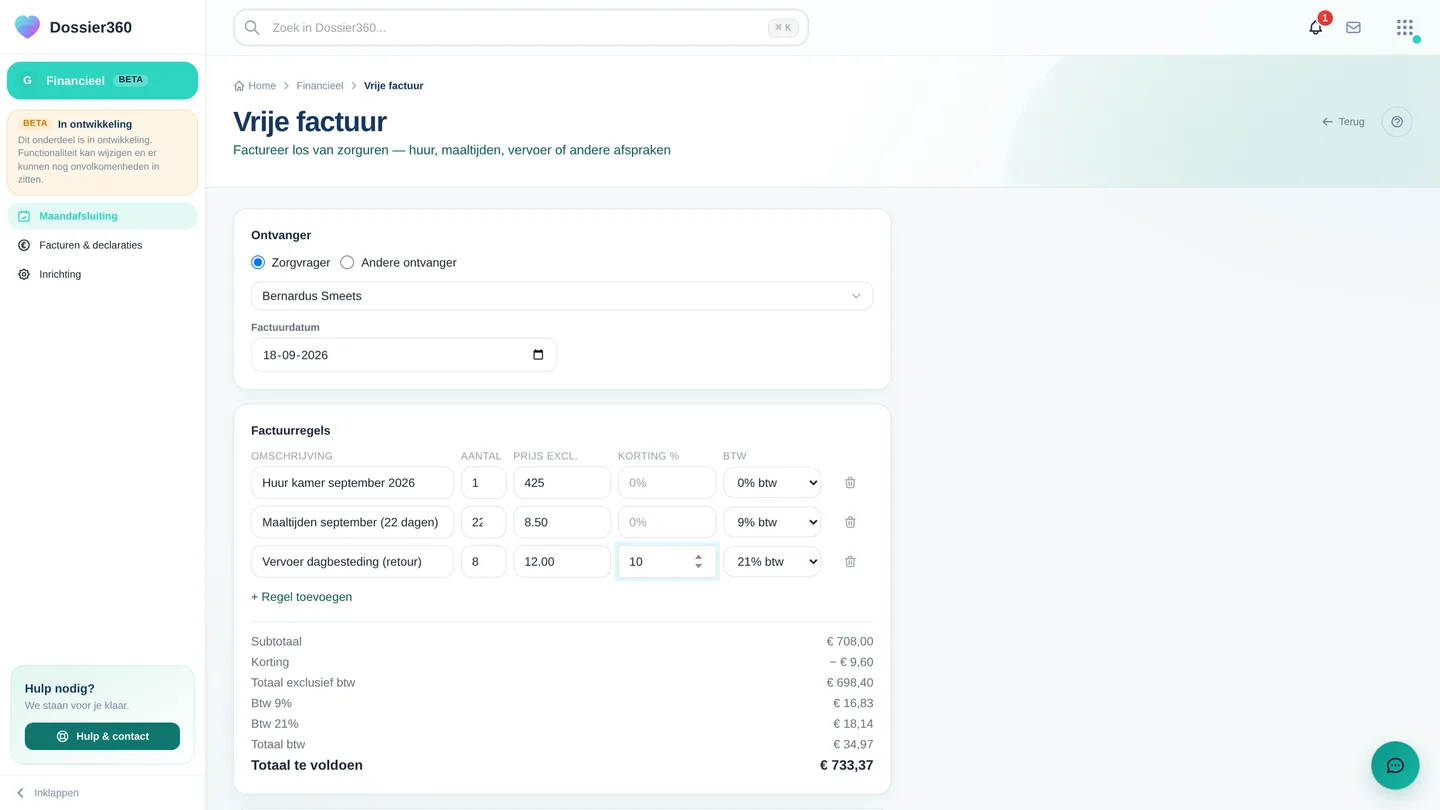Click the korting field of Maaltijden line

pos(667,522)
